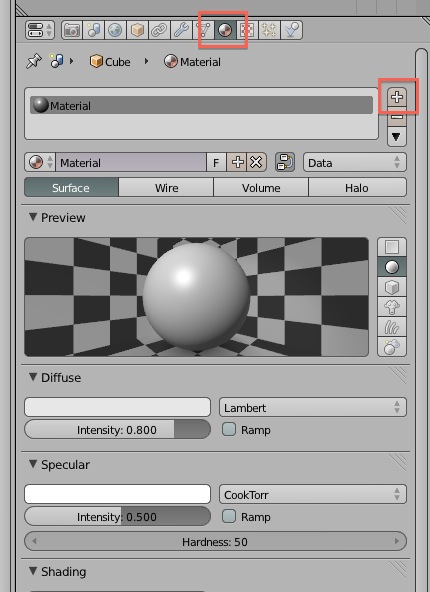
Task: Set preview to large sphere with sky
Action: (392, 347)
